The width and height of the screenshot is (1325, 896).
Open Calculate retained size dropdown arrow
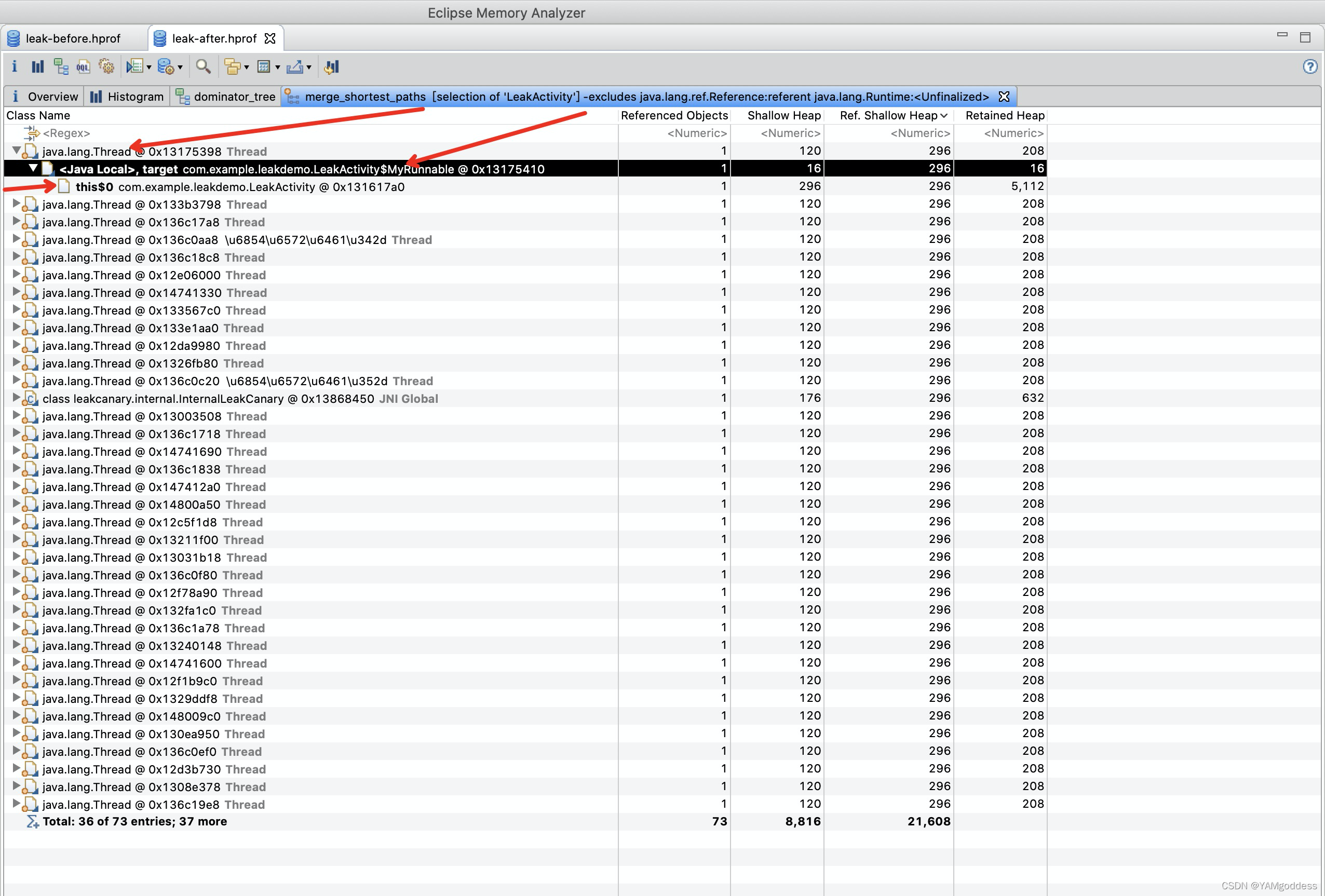(x=278, y=68)
